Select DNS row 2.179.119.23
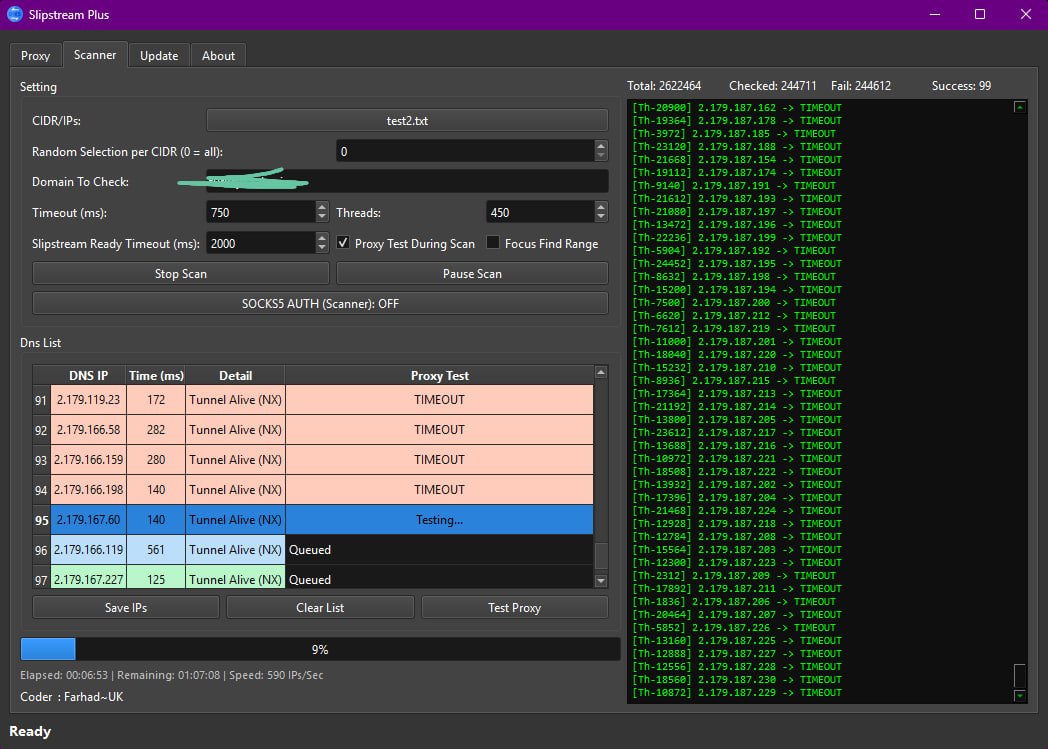The image size is (1048, 749). coord(88,400)
